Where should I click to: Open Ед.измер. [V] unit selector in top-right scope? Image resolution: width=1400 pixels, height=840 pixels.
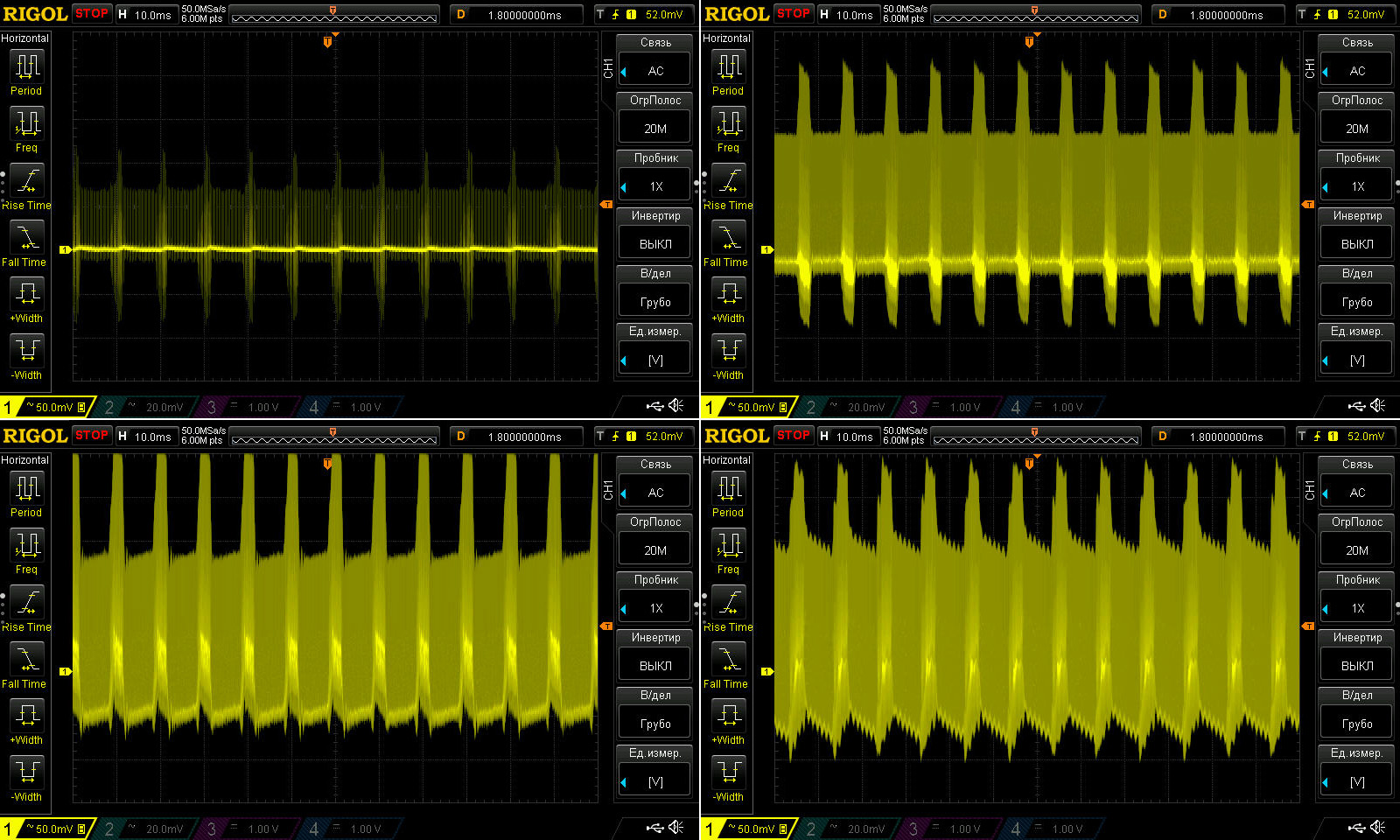(x=1356, y=359)
